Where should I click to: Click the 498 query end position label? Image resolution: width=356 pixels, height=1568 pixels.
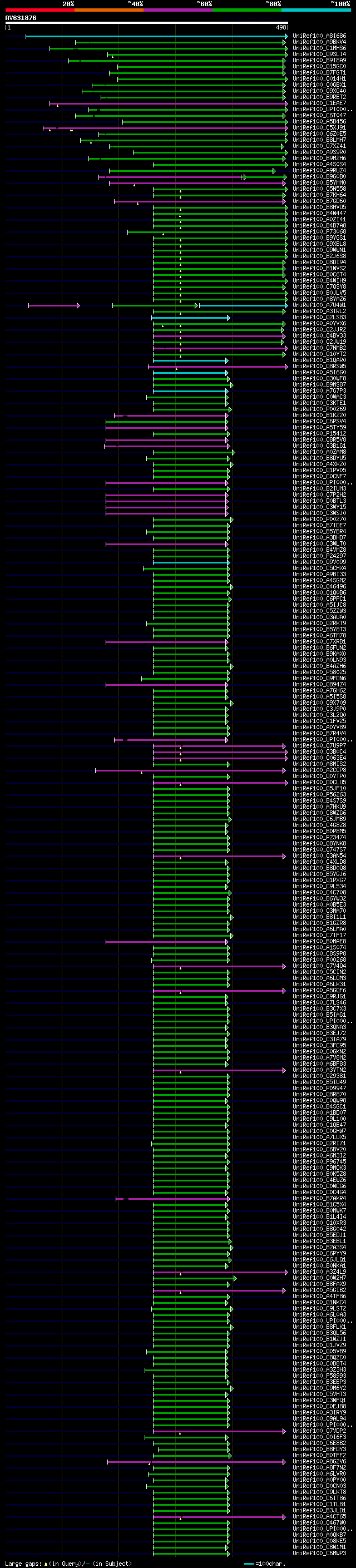click(x=280, y=27)
